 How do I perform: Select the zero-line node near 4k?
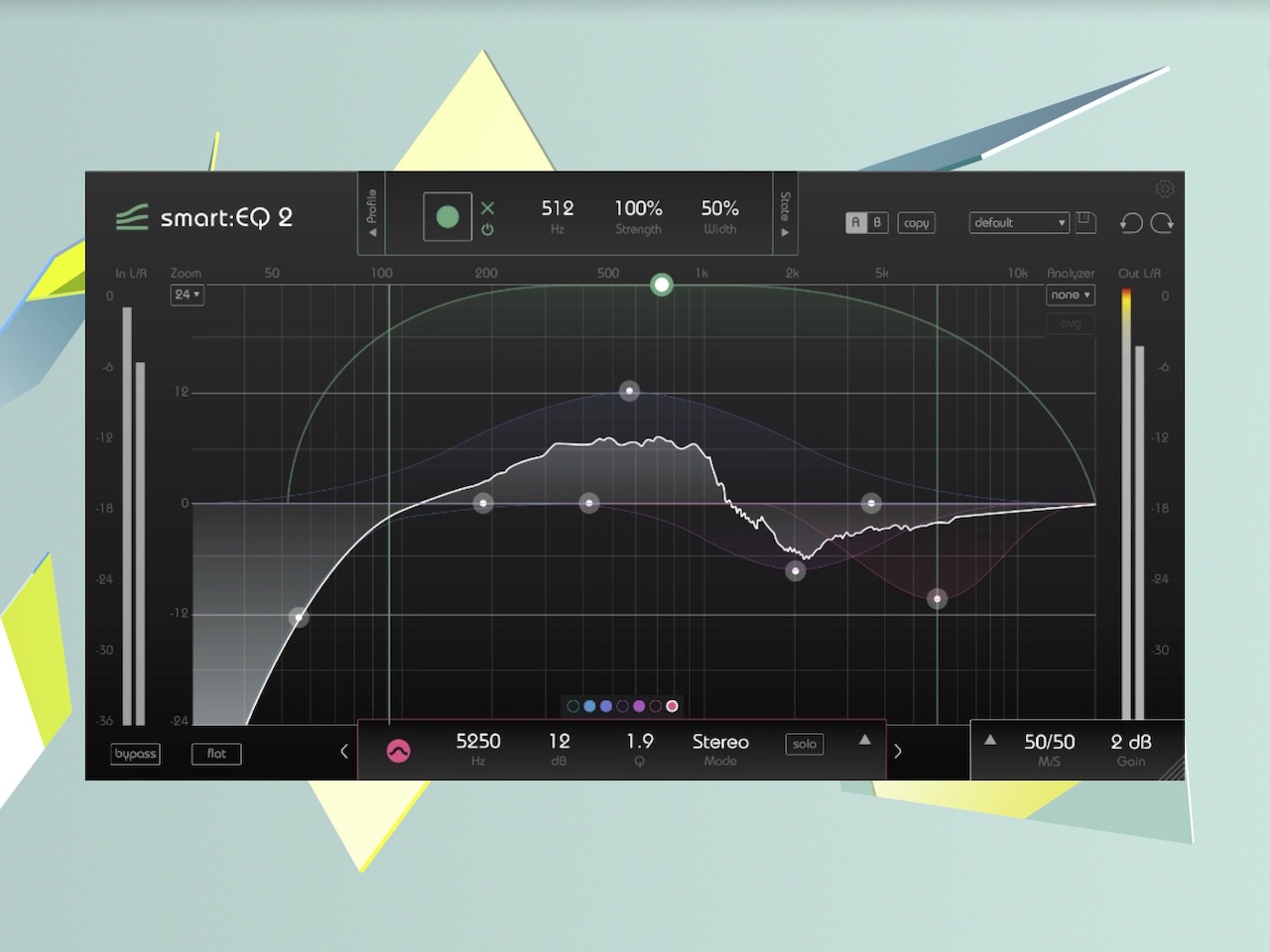click(871, 503)
